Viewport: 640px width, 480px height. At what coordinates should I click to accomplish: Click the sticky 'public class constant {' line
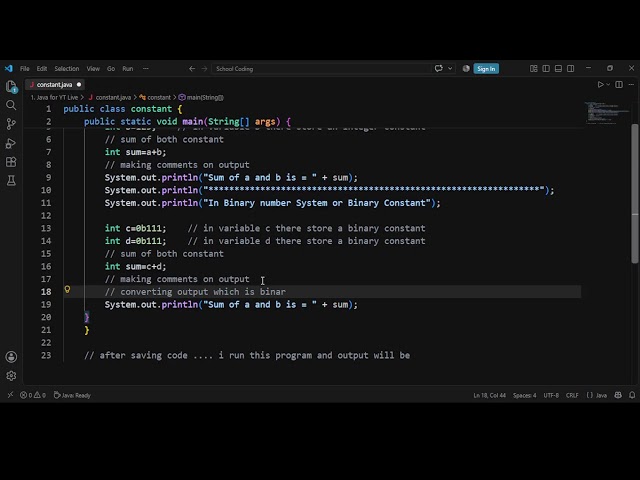point(123,109)
